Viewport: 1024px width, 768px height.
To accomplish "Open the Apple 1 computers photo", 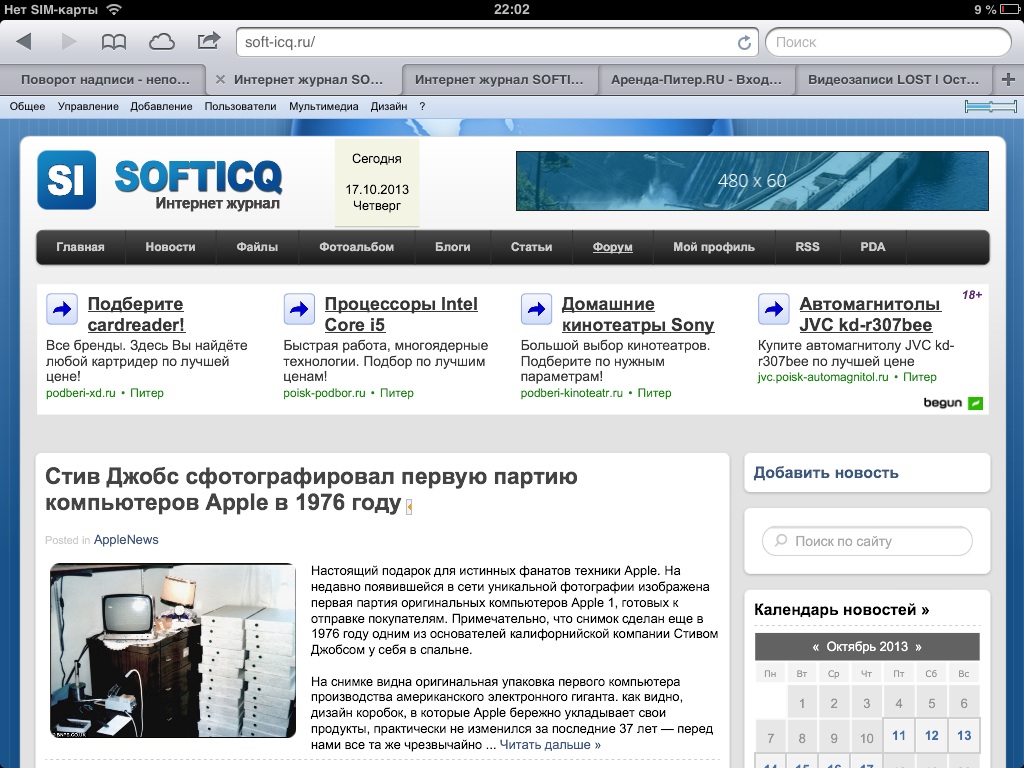I will pos(173,650).
